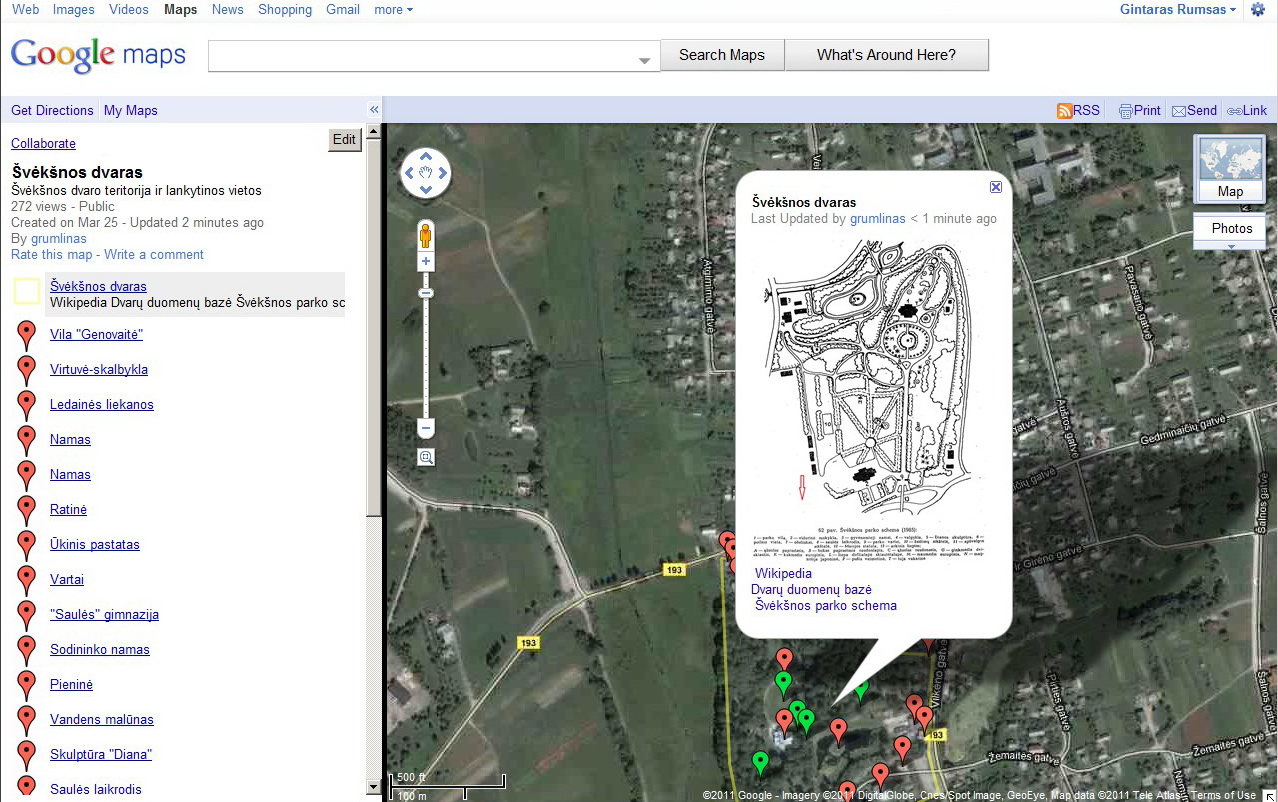Open the "more" dropdown in top bar
Image resolution: width=1278 pixels, height=802 pixels.
point(393,10)
